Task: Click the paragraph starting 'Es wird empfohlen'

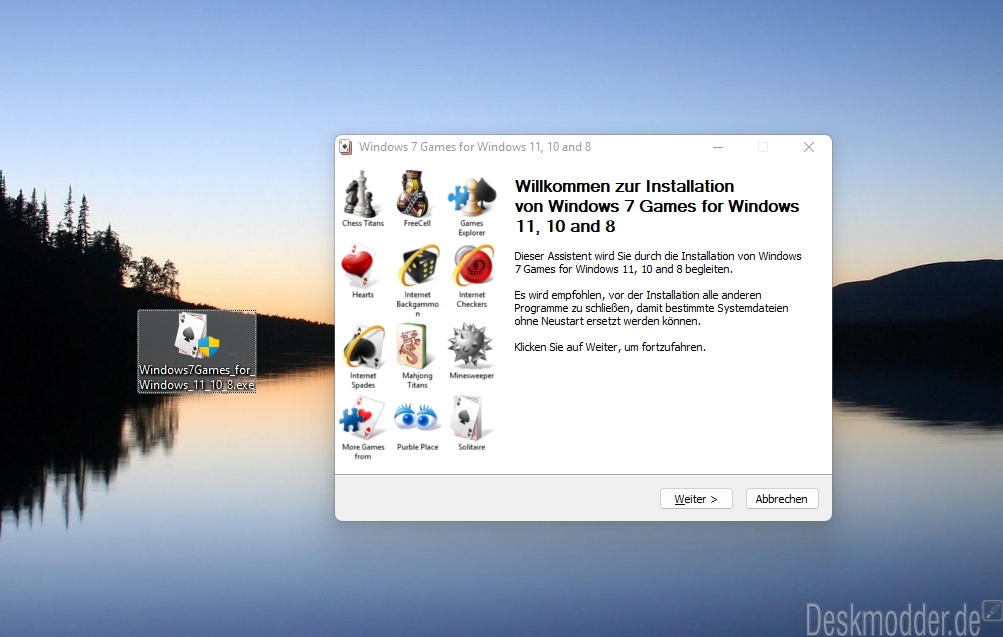Action: [x=651, y=308]
